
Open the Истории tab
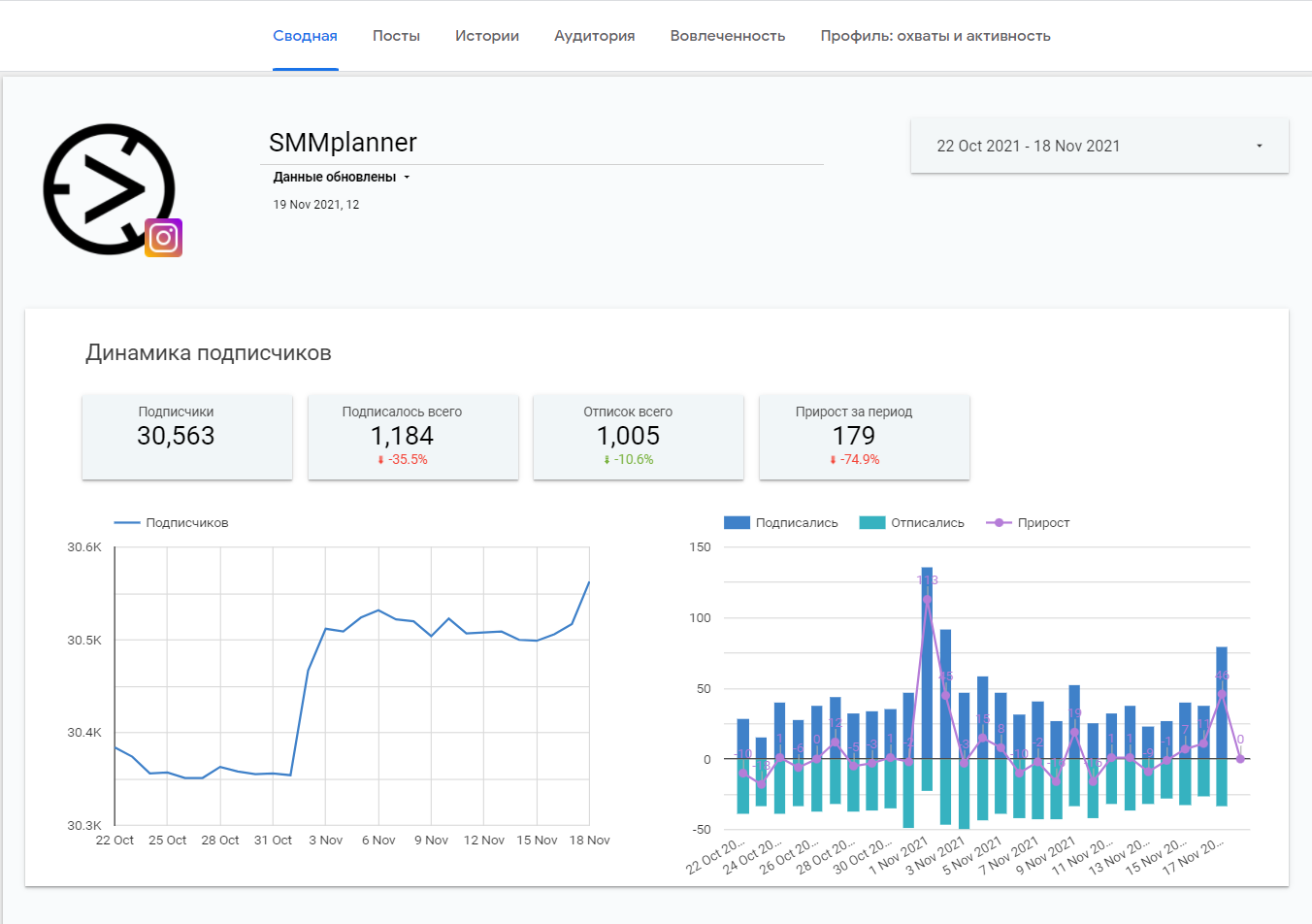click(486, 36)
